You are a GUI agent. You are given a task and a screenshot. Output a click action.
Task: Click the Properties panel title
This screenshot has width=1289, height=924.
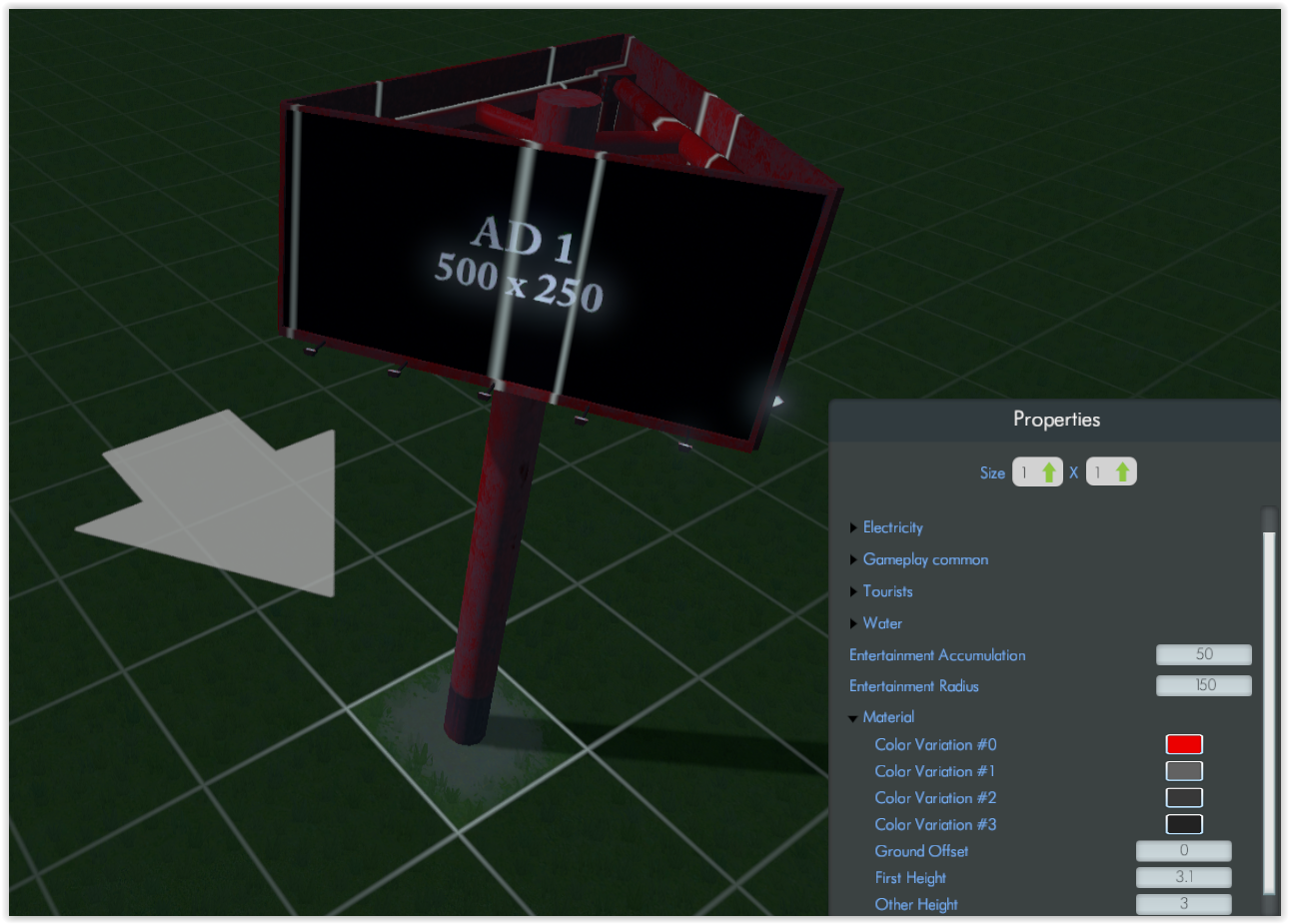click(x=1056, y=420)
